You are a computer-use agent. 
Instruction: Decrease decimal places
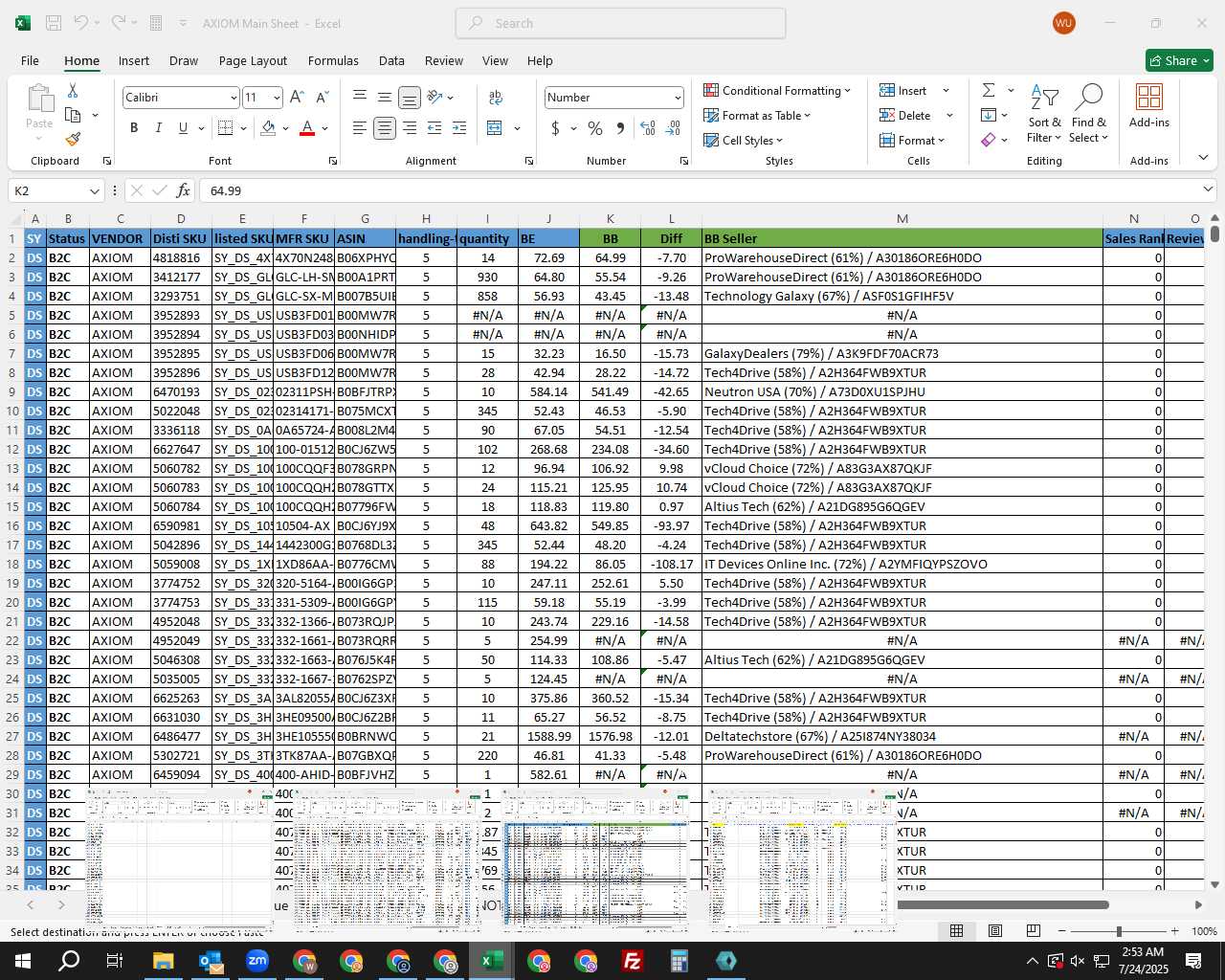(x=673, y=128)
